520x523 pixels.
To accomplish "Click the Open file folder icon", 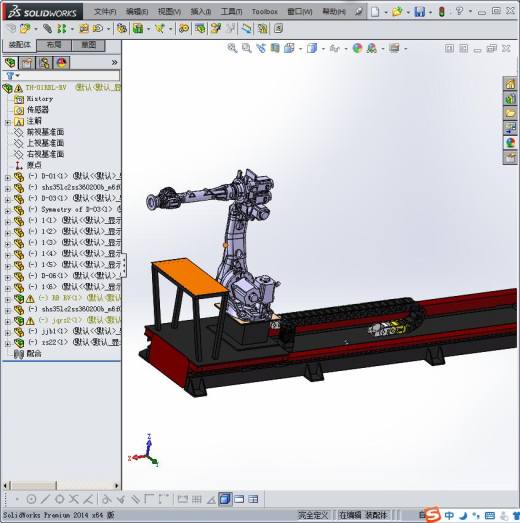I will point(397,12).
